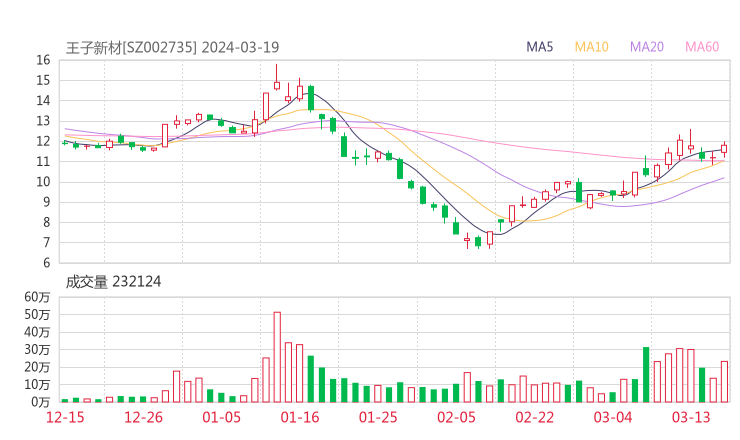
Task: Click the stock title 王子新材[SZ002735] 2024-03-19
Action: [172, 47]
